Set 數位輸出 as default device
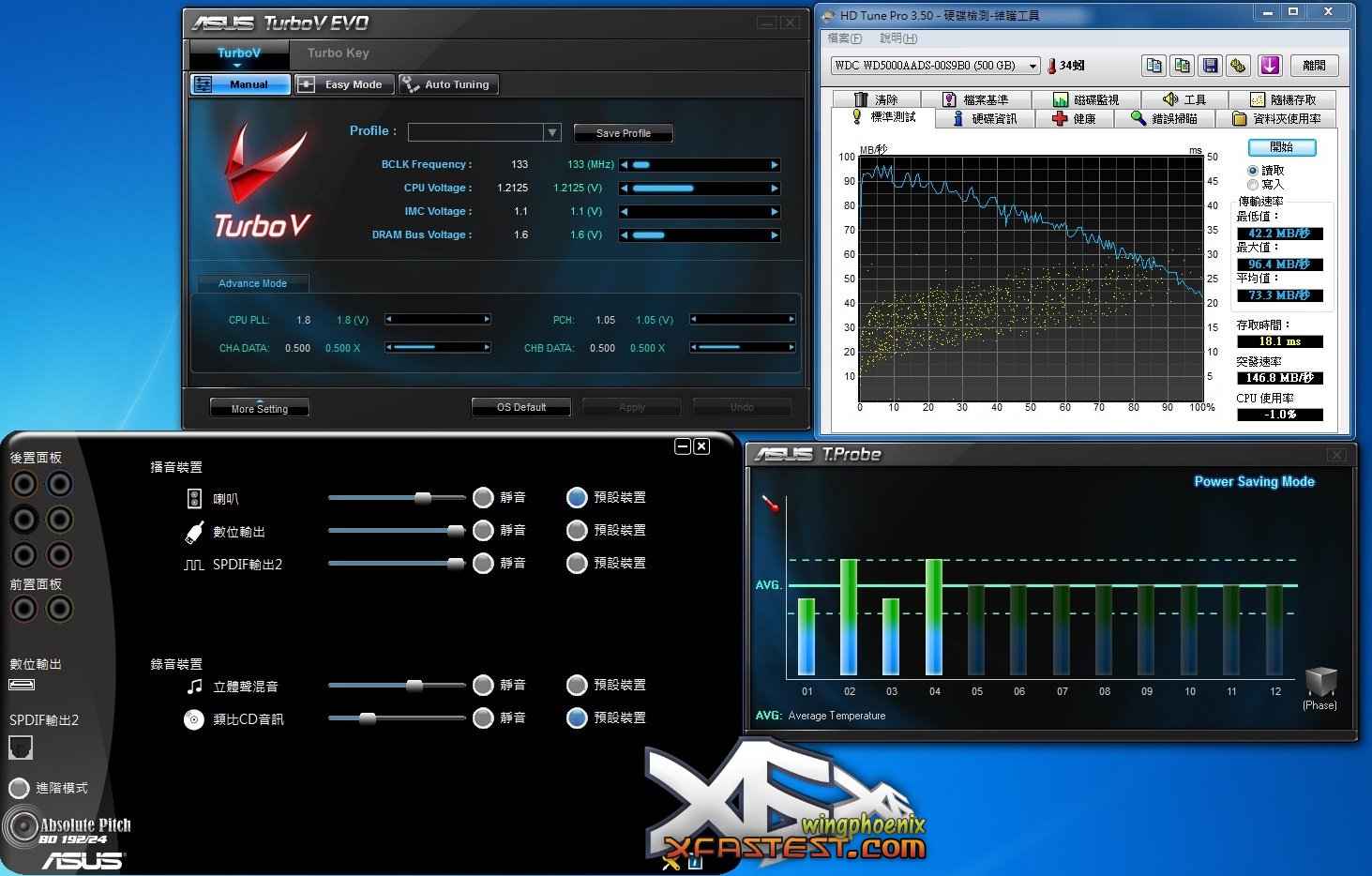Image resolution: width=1372 pixels, height=876 pixels. coord(577,530)
